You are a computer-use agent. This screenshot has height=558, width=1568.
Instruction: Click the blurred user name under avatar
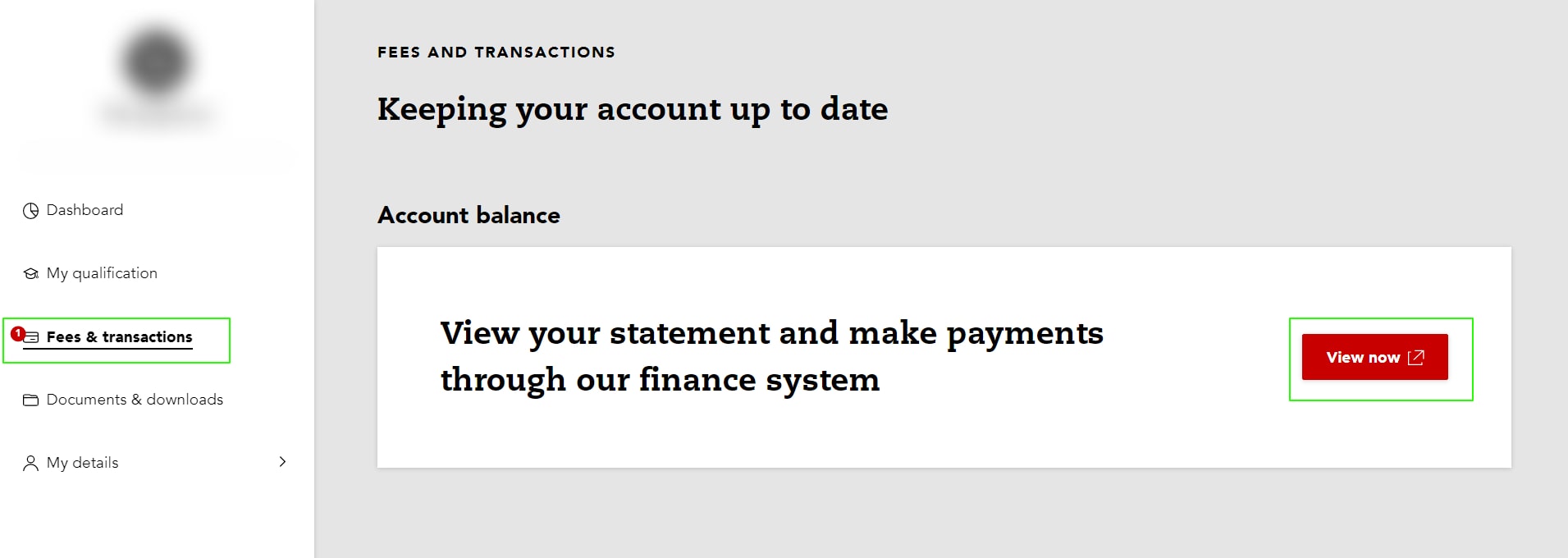pos(158,115)
